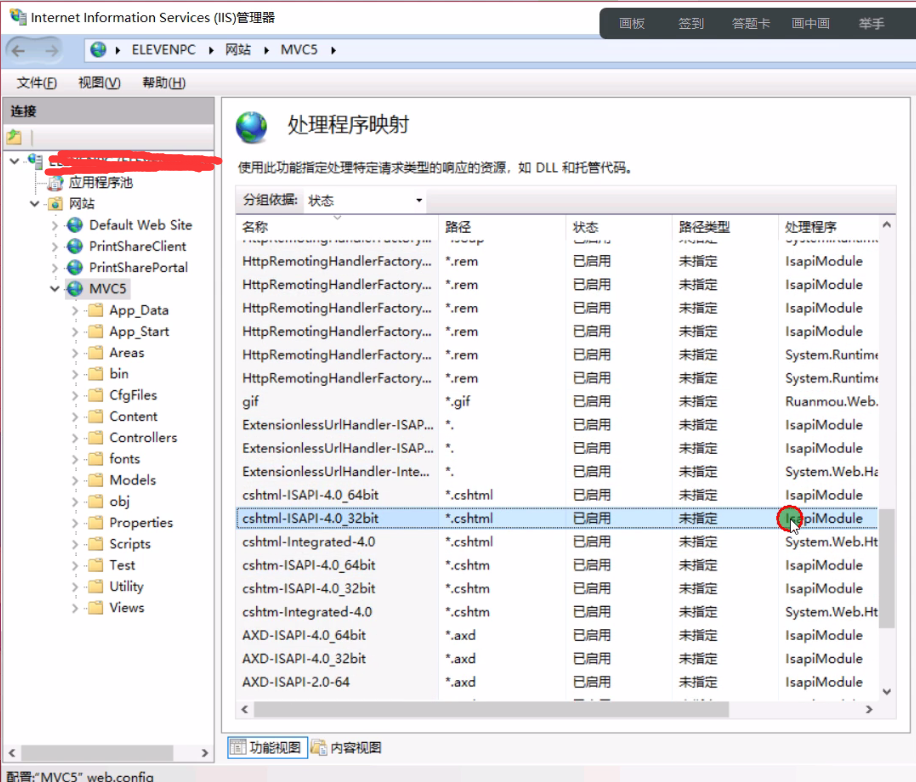Viewport: 916px width, 782px height.
Task: Click the Areas folder icon
Action: (95, 353)
